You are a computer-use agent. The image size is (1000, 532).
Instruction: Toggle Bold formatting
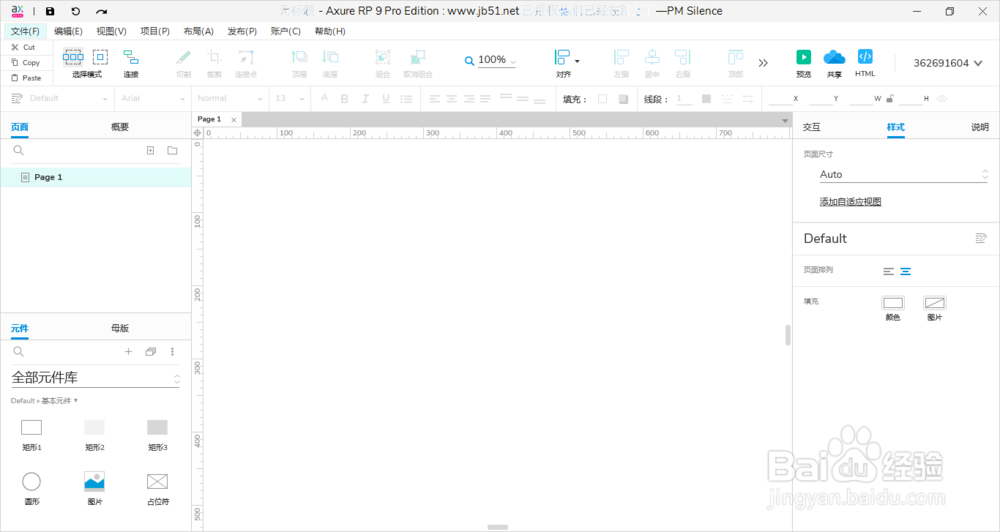pos(344,98)
